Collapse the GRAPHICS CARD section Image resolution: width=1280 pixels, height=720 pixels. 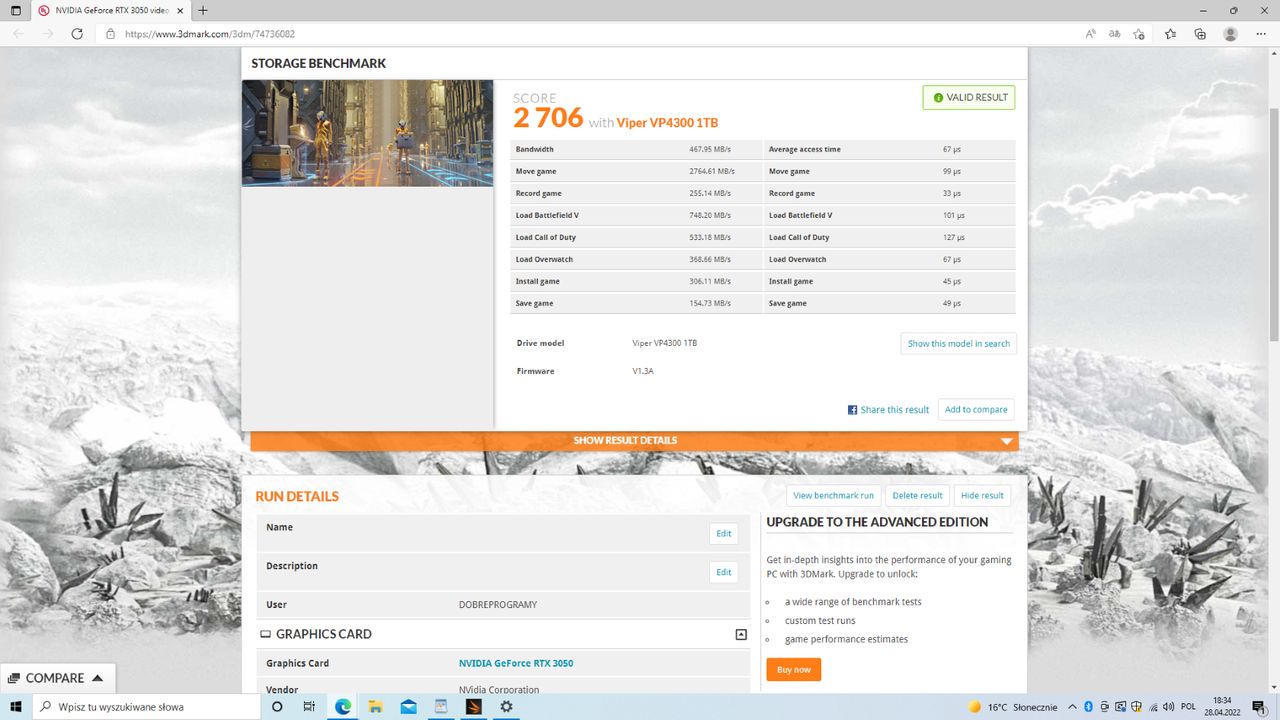point(741,634)
